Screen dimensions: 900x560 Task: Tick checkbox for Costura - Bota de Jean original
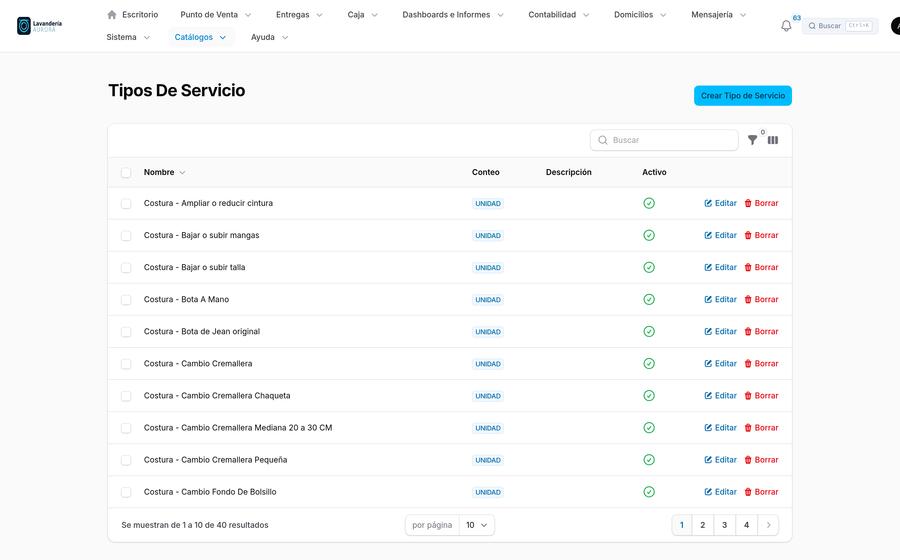tap(126, 332)
